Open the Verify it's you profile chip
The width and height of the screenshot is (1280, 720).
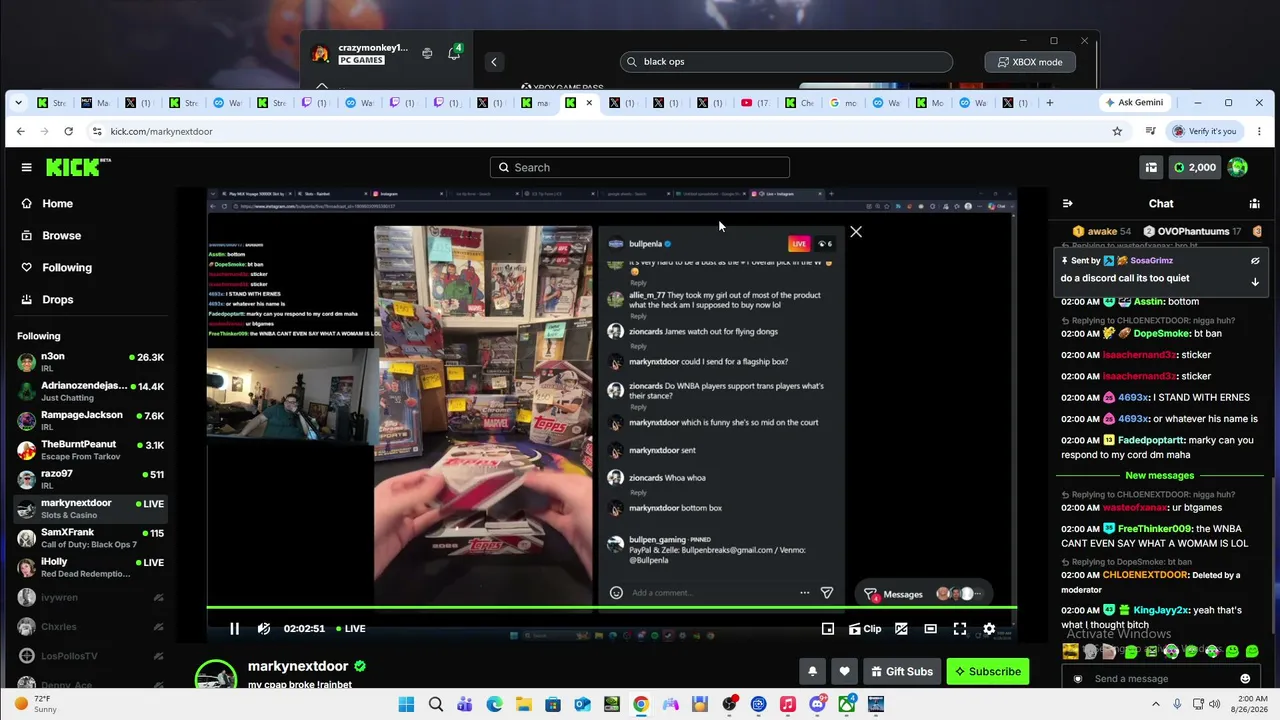coord(1204,131)
